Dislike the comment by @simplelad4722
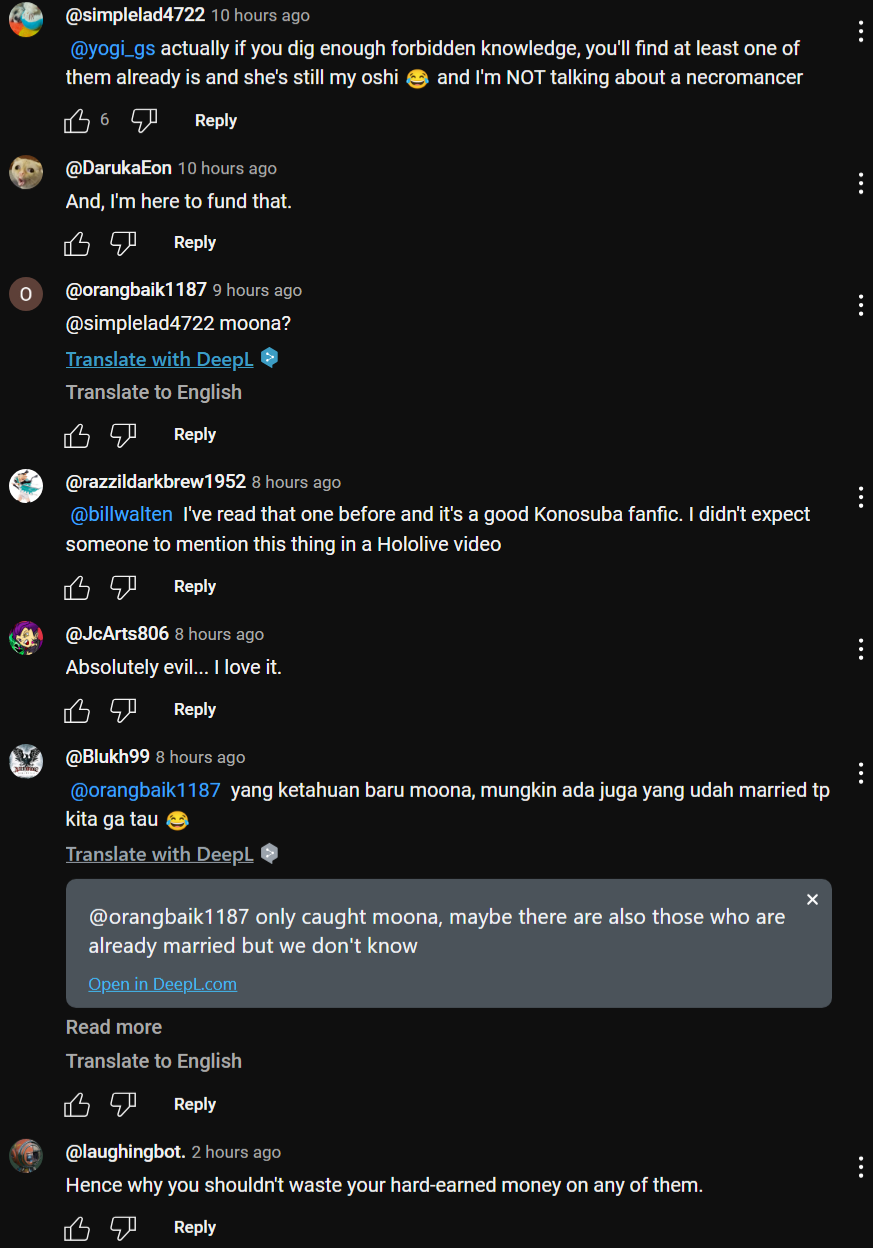The height and width of the screenshot is (1248, 873). 144,121
